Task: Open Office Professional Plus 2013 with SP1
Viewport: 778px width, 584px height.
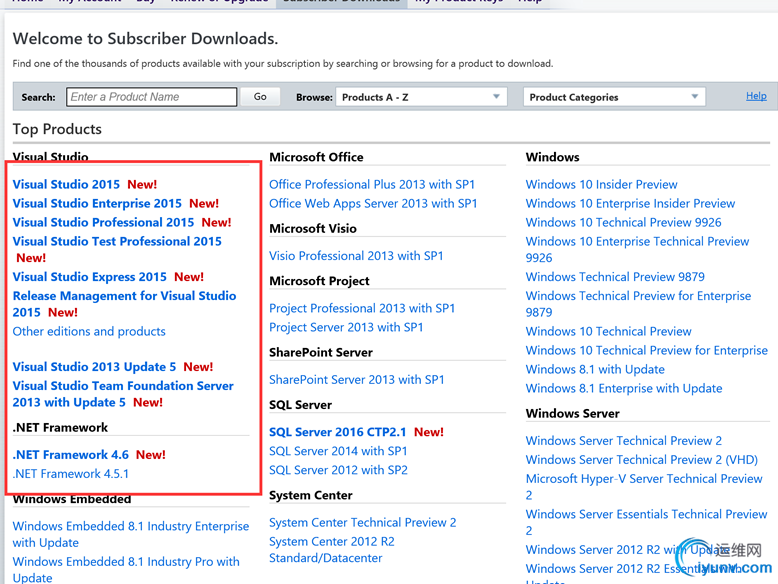Action: pos(372,184)
